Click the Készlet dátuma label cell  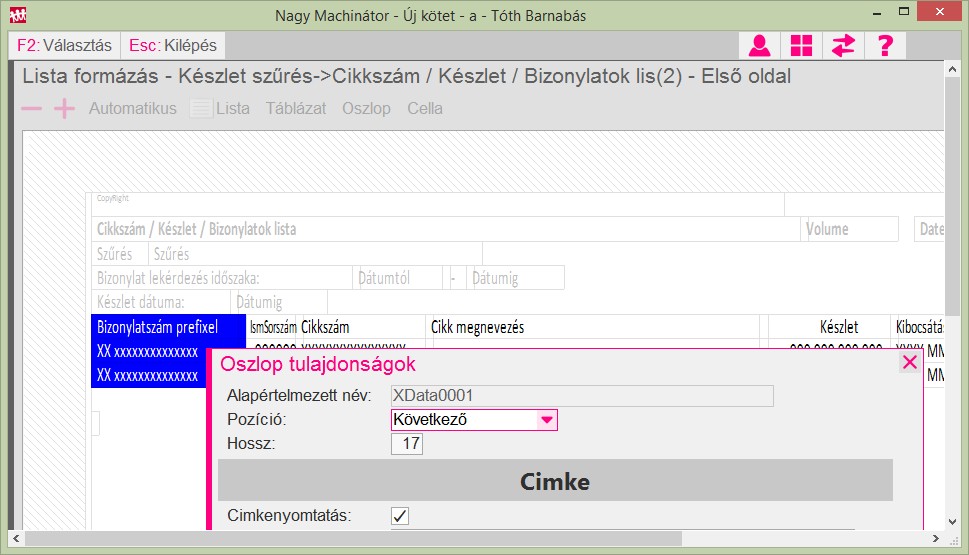click(x=161, y=302)
